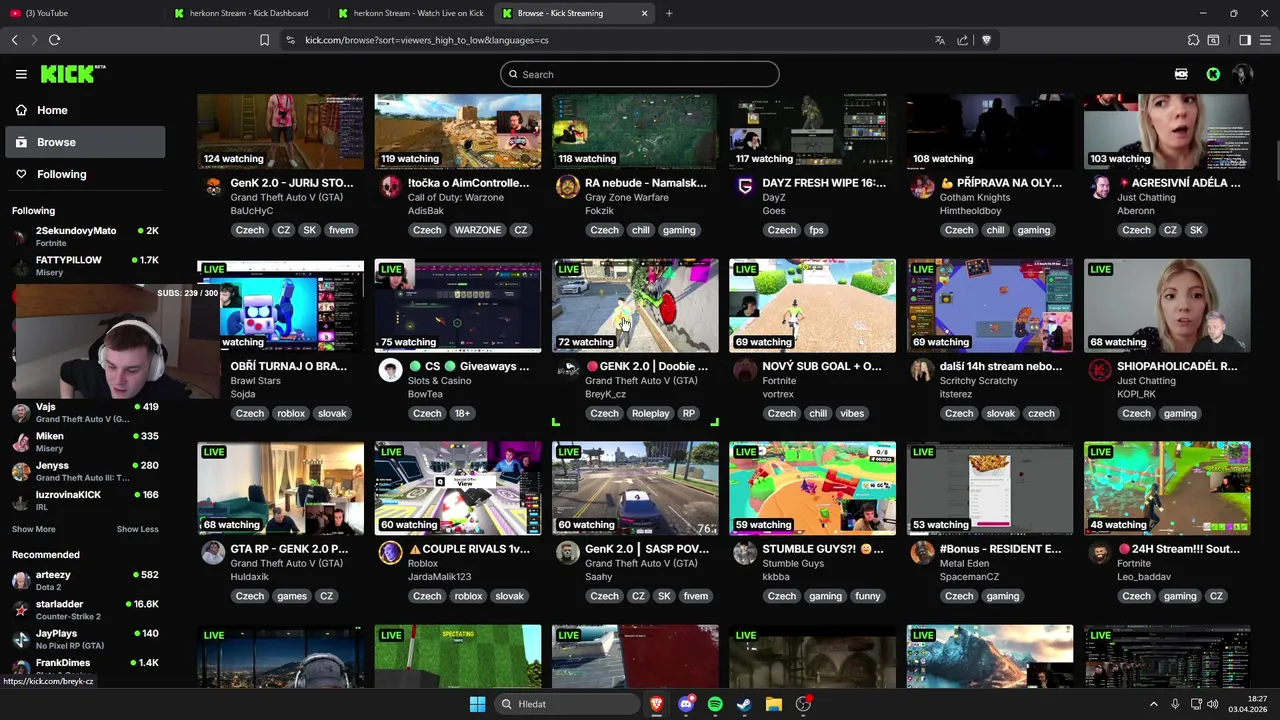Click the translate page icon in address bar
This screenshot has height=720, width=1280.
pos(939,40)
